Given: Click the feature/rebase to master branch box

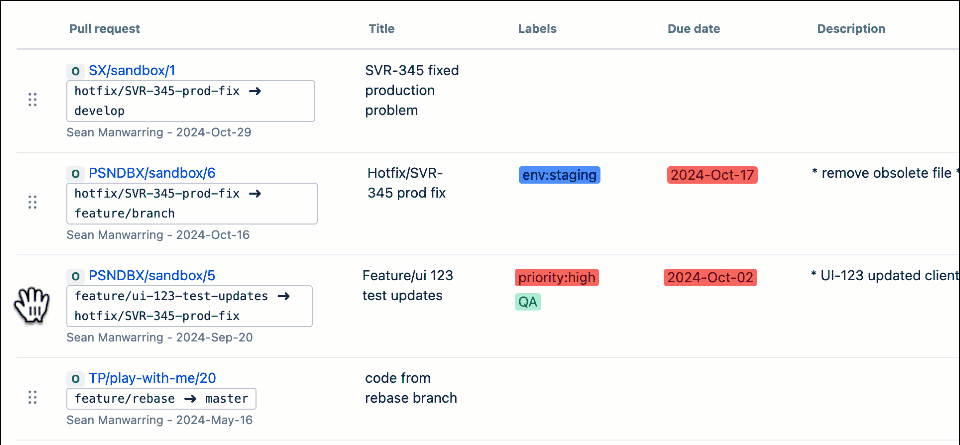Looking at the screenshot, I should pos(162,399).
